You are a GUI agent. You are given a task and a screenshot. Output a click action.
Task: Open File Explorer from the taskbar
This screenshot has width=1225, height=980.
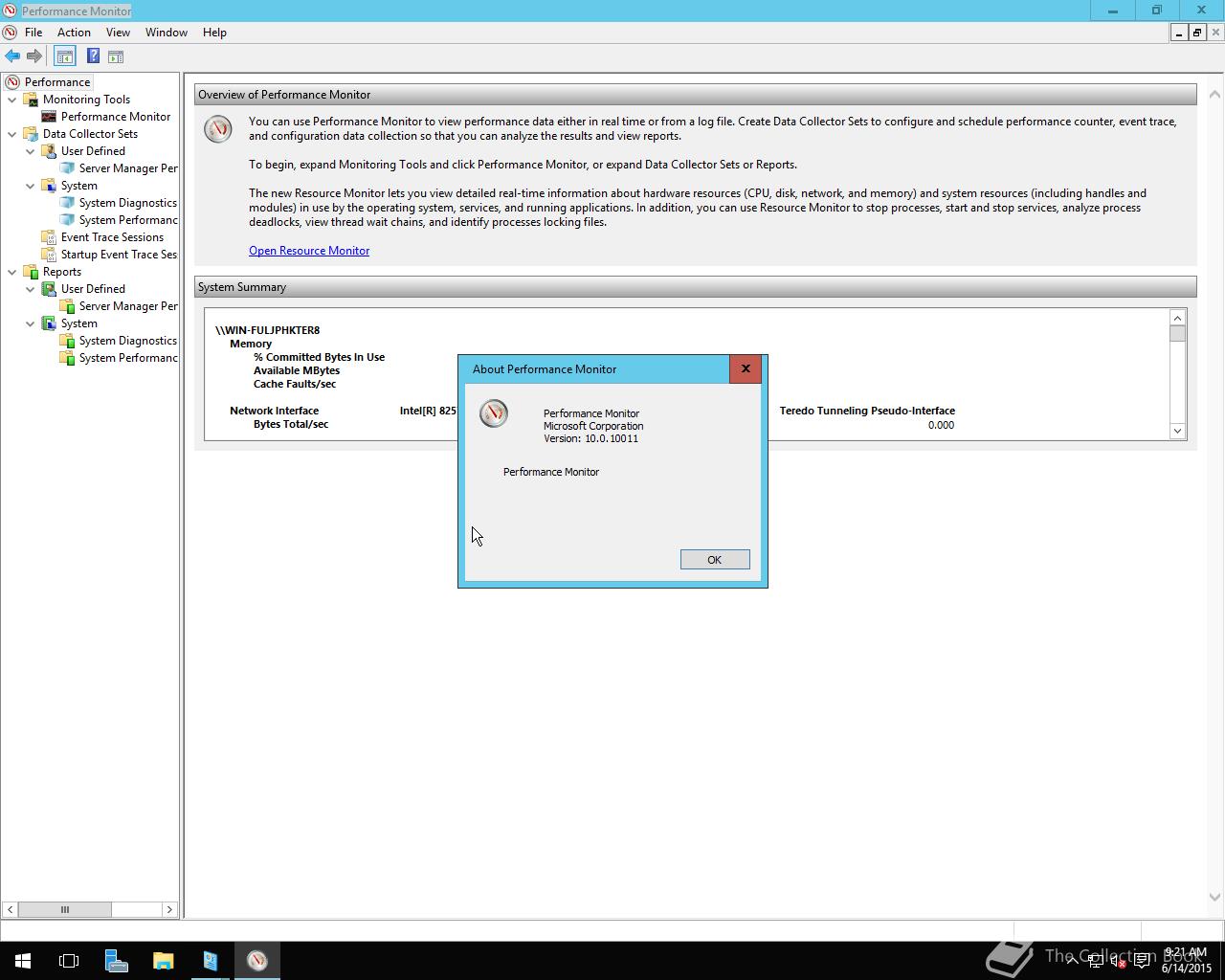click(x=163, y=961)
